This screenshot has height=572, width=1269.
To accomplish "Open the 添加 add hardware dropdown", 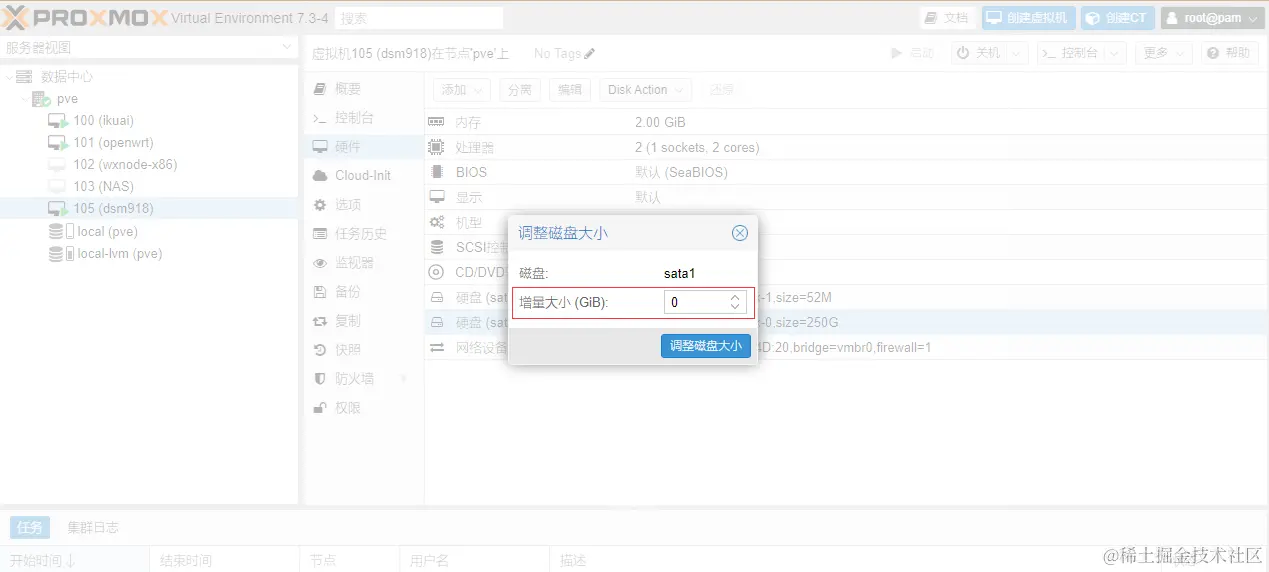I will (x=462, y=90).
